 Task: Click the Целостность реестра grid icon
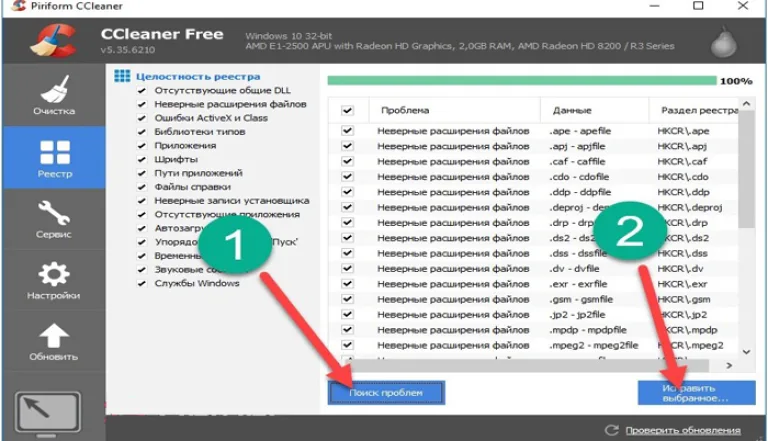[122, 76]
